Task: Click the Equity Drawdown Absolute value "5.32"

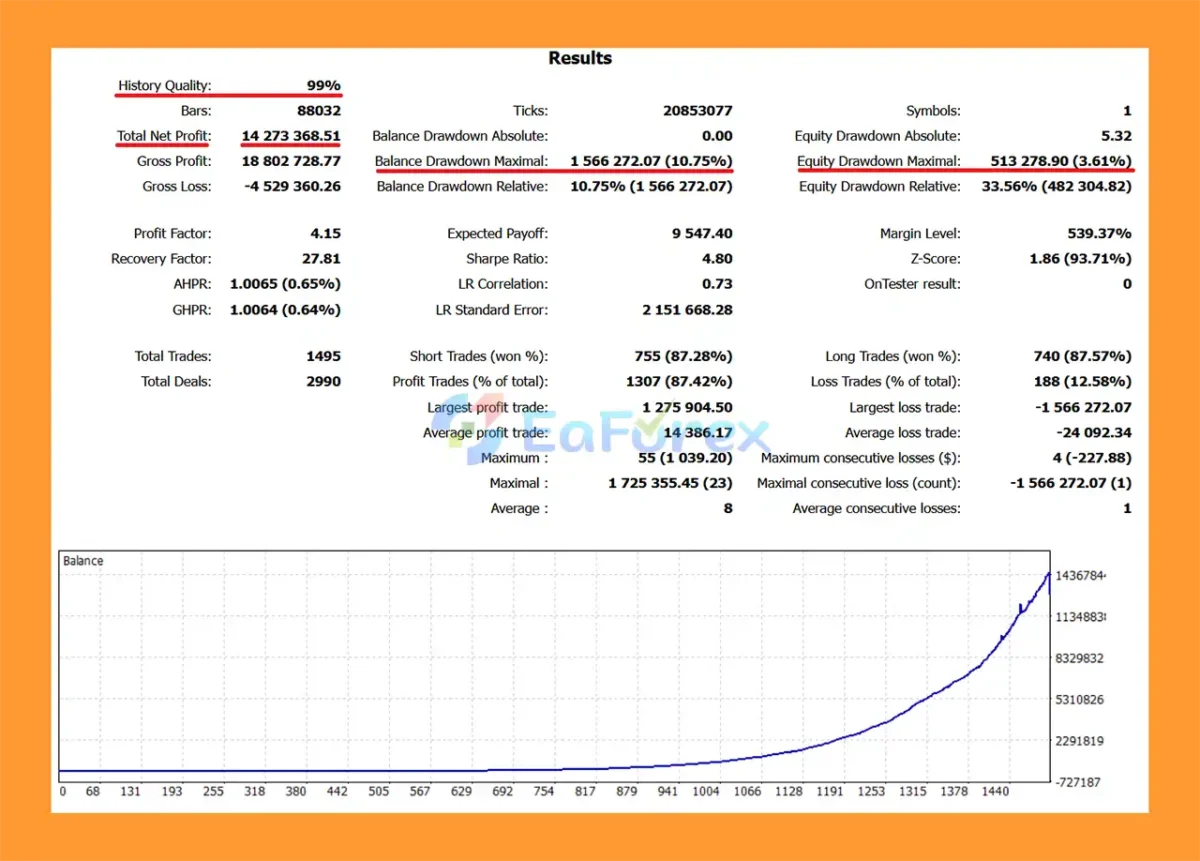Action: point(1116,136)
